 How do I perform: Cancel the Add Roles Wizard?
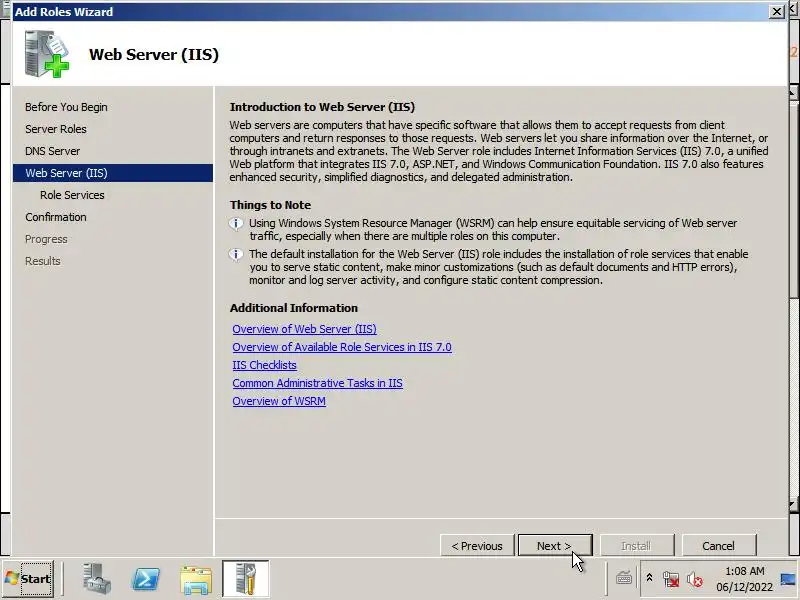click(x=718, y=546)
